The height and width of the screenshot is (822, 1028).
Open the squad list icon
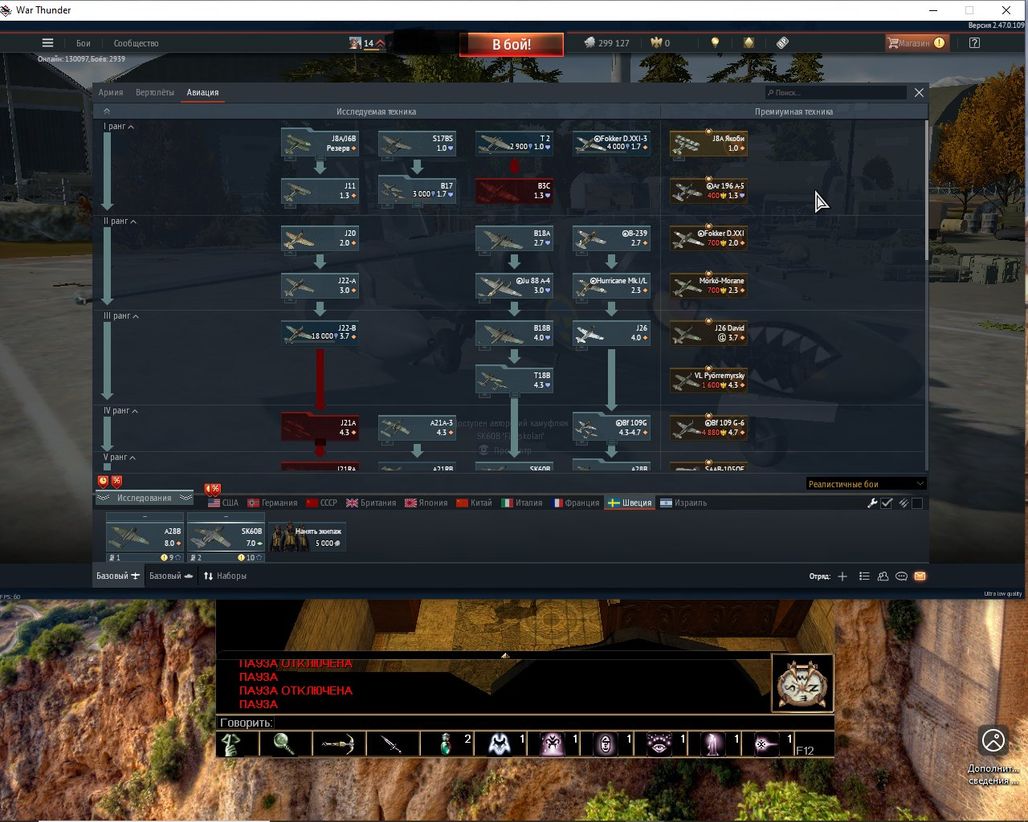[x=864, y=576]
